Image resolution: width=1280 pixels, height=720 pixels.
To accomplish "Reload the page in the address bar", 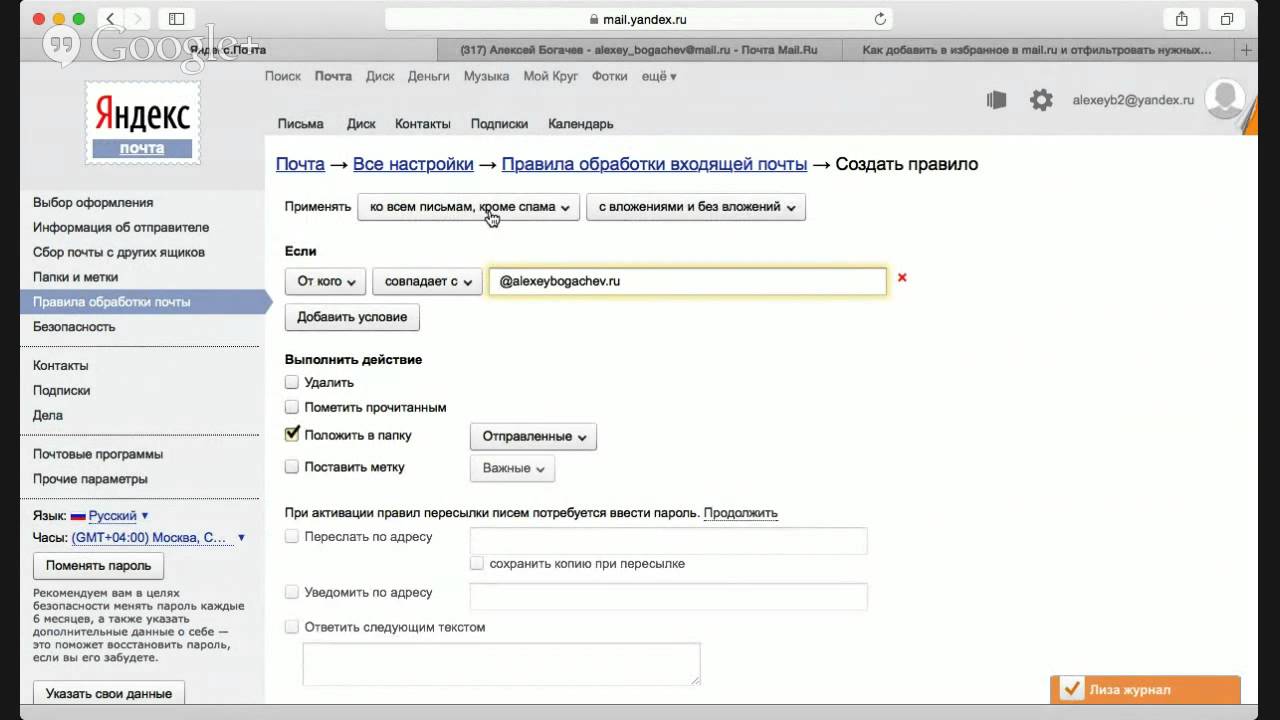I will (880, 19).
